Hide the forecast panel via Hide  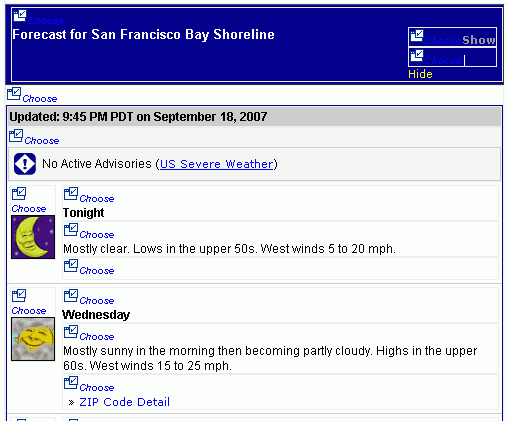click(420, 74)
